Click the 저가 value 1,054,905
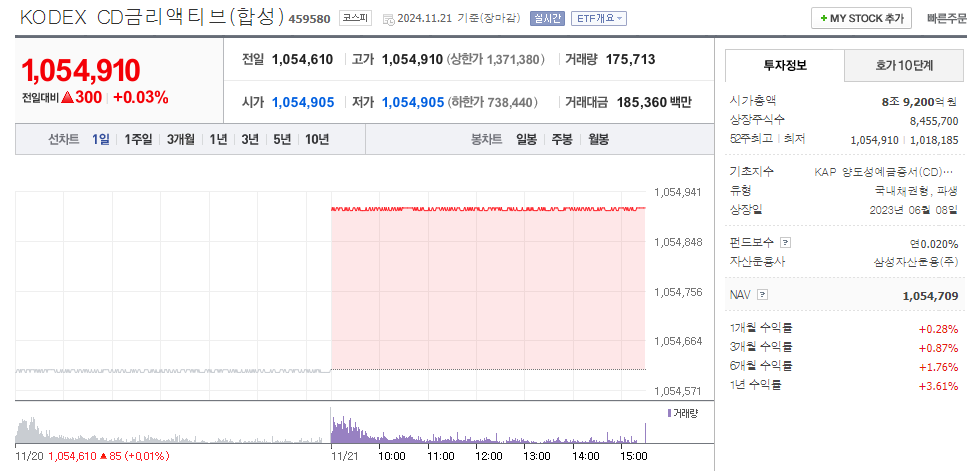This screenshot has width=967, height=471. 413,102
